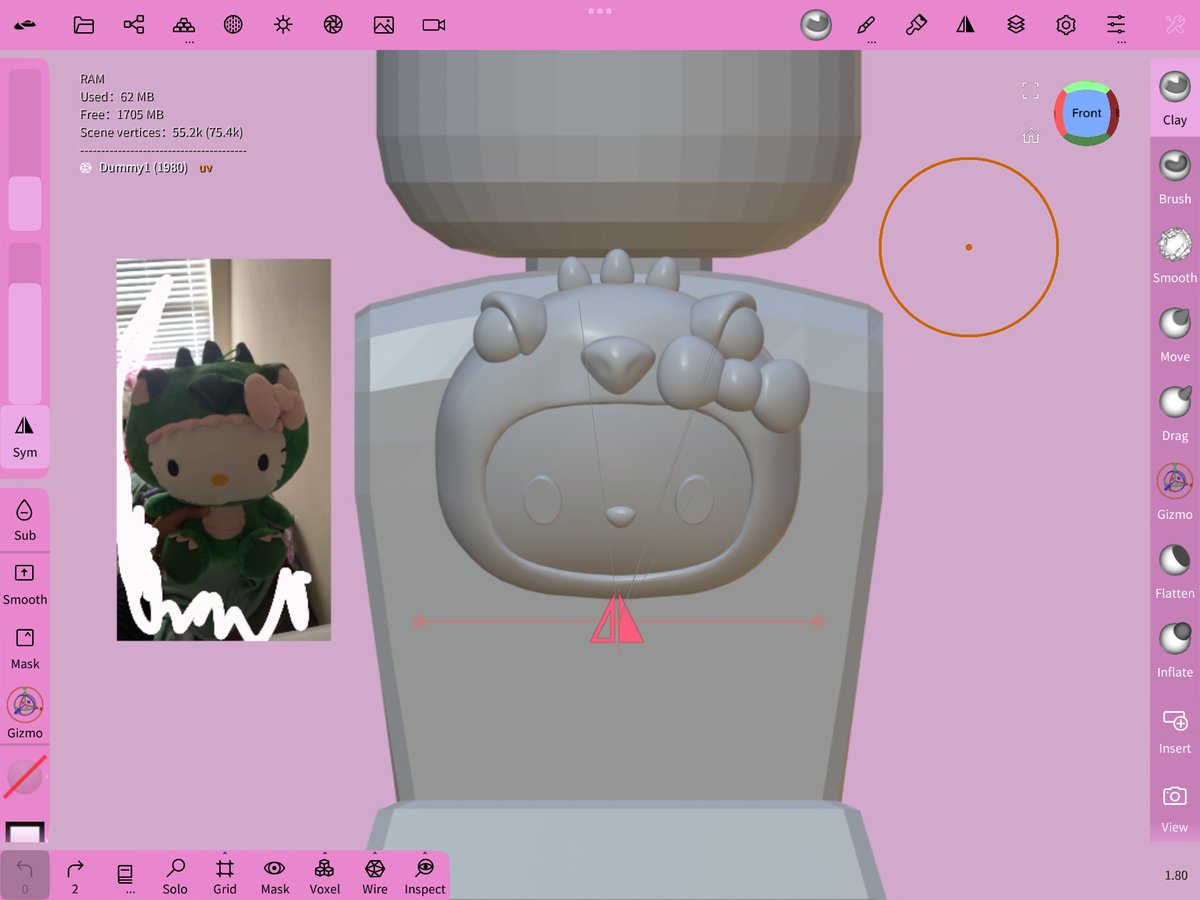
Task: Open the camera tool in the top toolbar
Action: click(x=432, y=25)
